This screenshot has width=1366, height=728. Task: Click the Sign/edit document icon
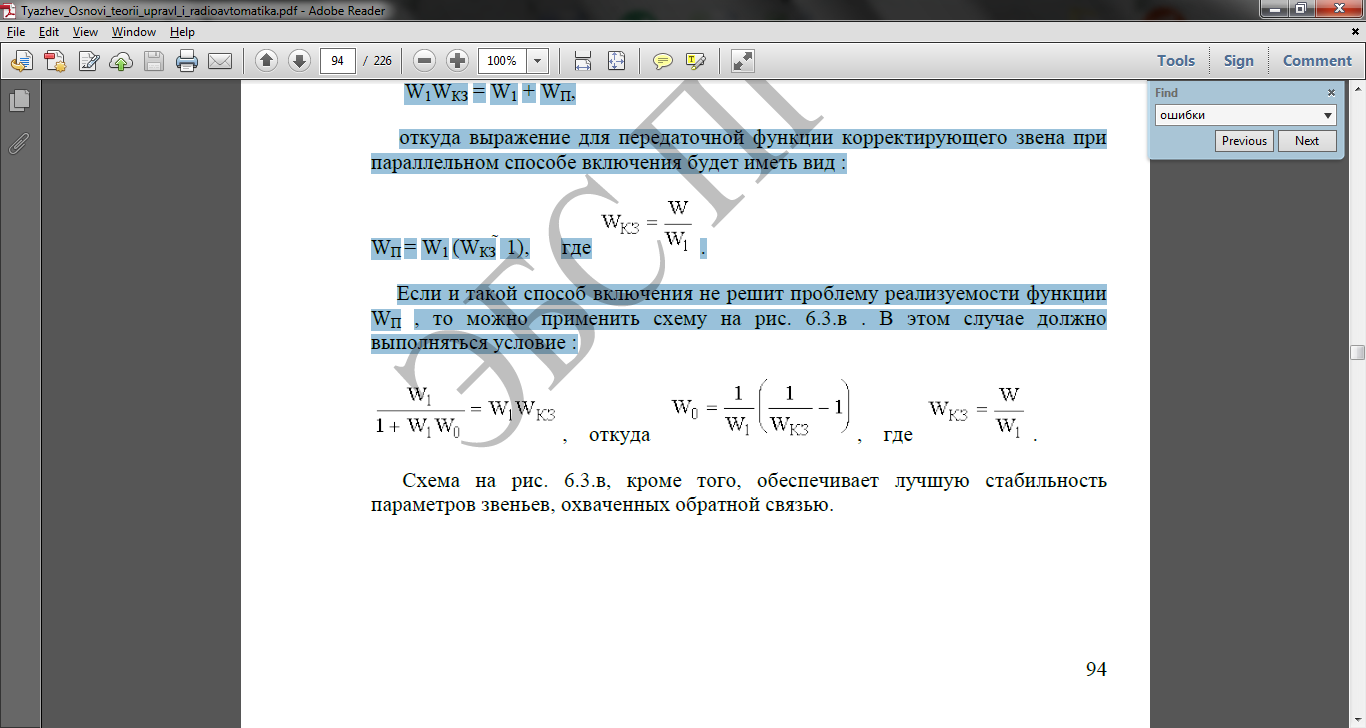point(88,61)
